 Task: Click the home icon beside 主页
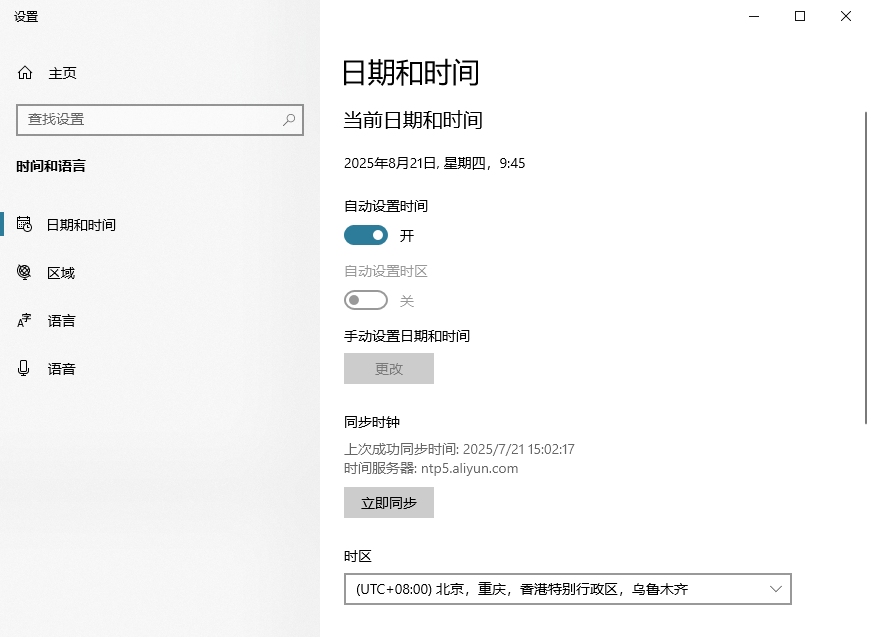(x=25, y=73)
